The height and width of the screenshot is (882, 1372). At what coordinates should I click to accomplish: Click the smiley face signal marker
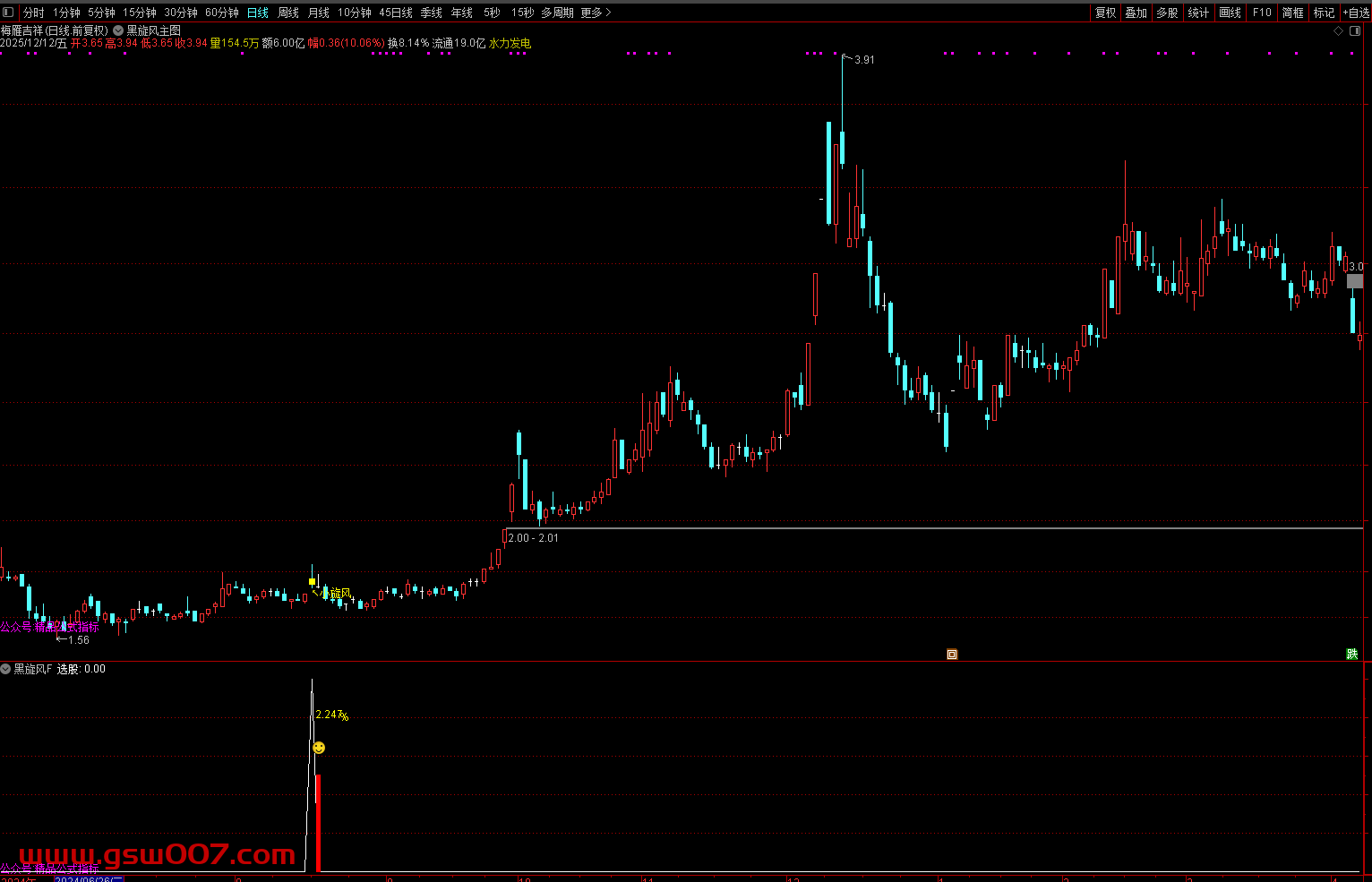point(319,748)
